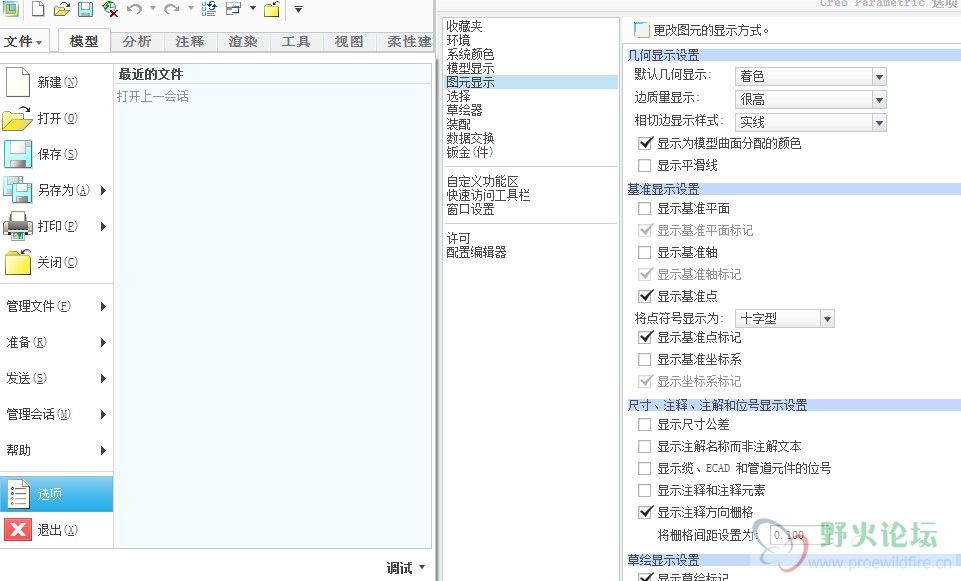The image size is (961, 581).
Task: Expand the 管理会话 submenu
Action: [x=103, y=414]
